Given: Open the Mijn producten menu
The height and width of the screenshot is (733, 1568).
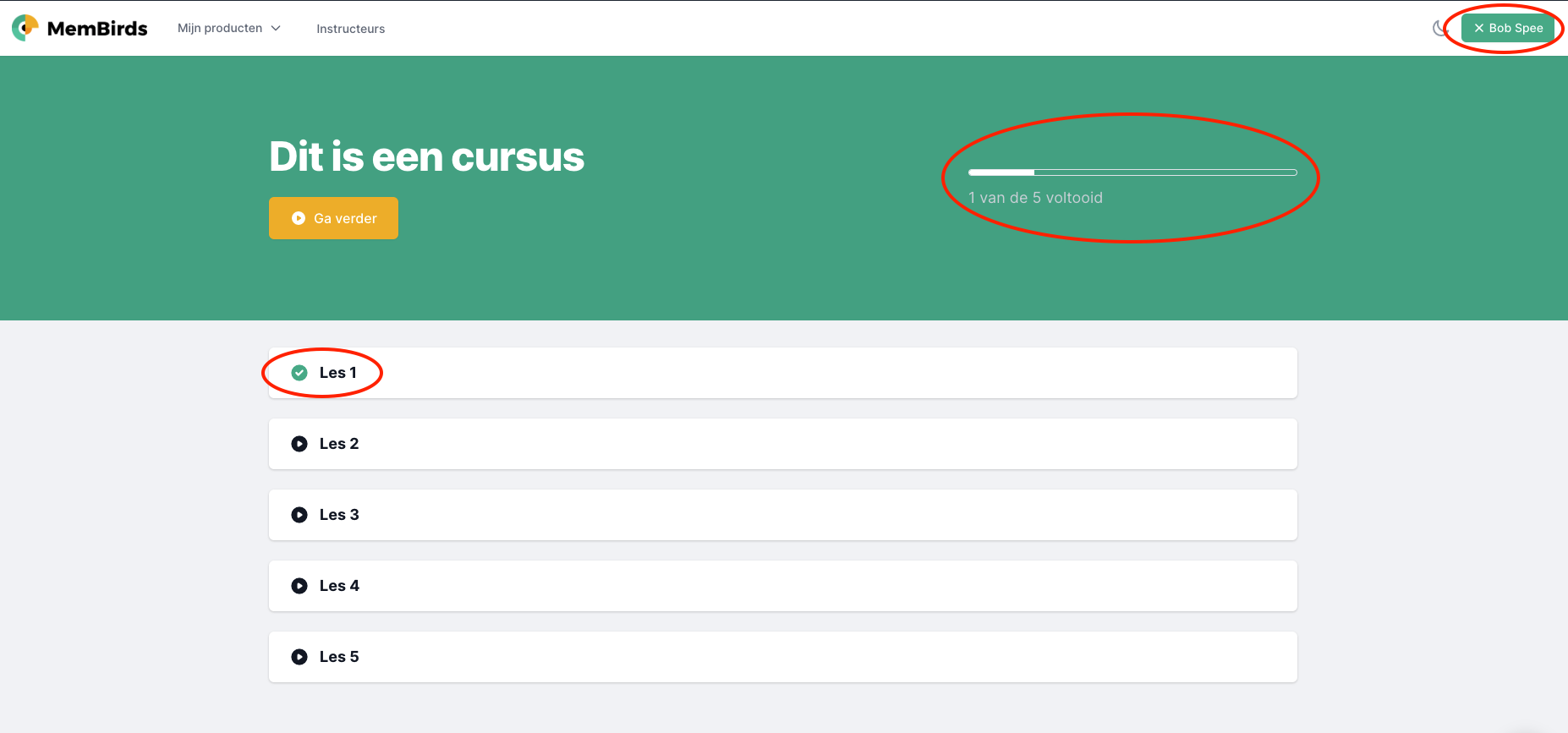Looking at the screenshot, I should [229, 28].
